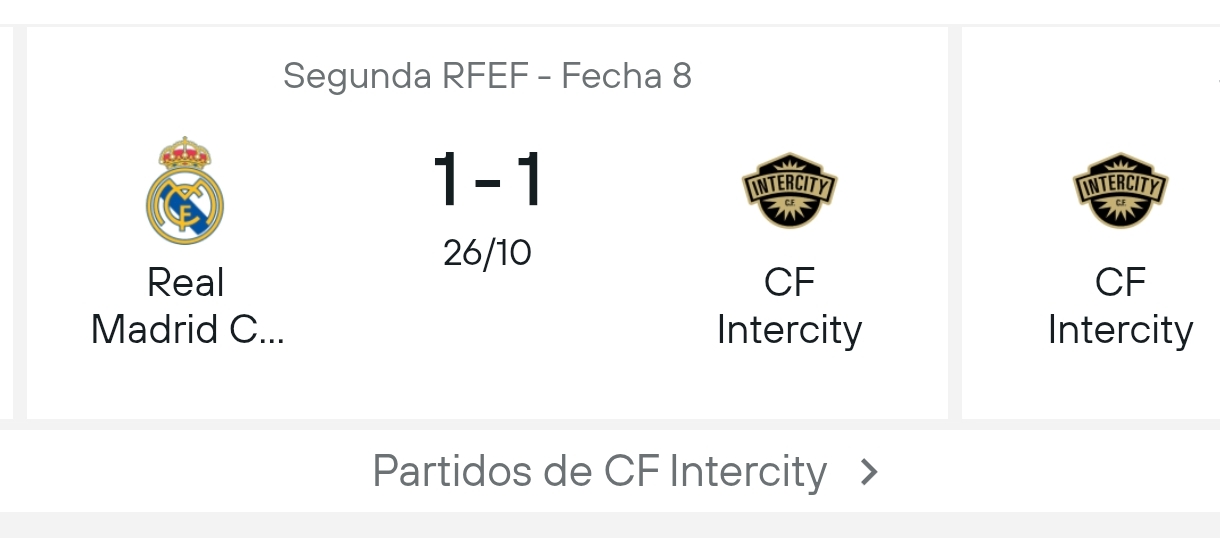Click the gray bar under the Partidos link

[610, 525]
